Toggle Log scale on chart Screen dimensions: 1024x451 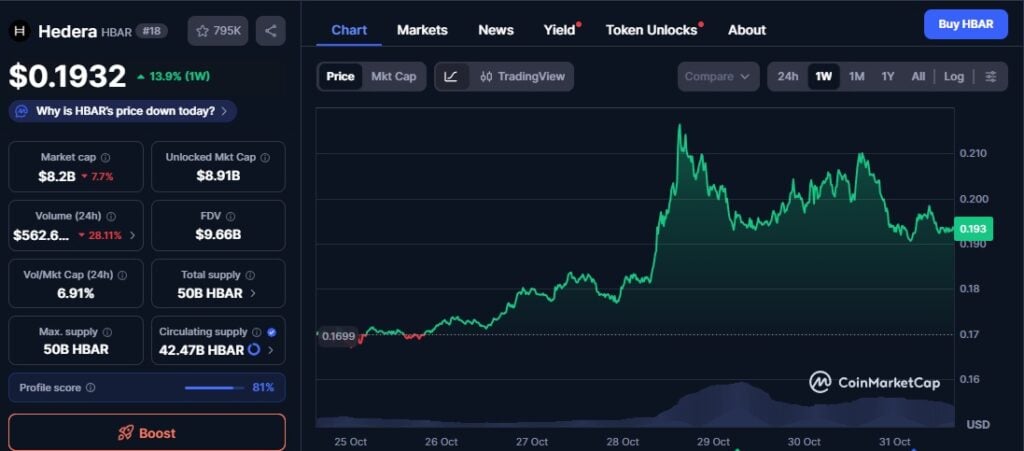point(954,77)
